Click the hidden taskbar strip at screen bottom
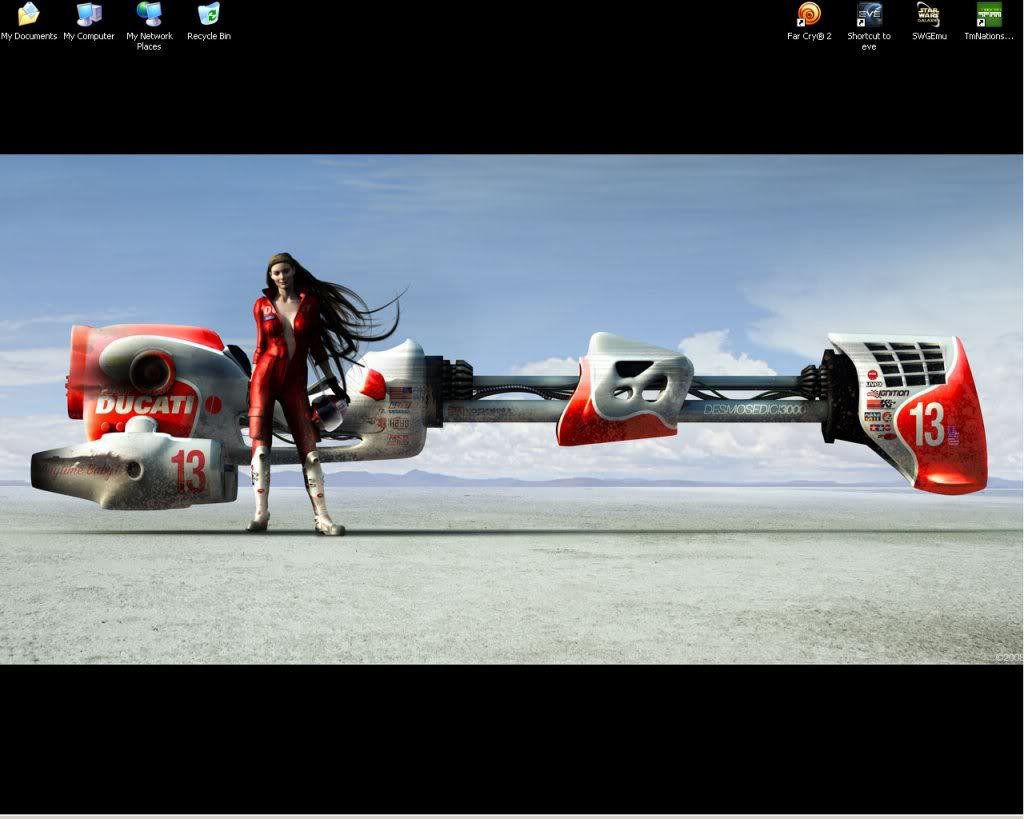1024x819 pixels. pyautogui.click(x=512, y=816)
